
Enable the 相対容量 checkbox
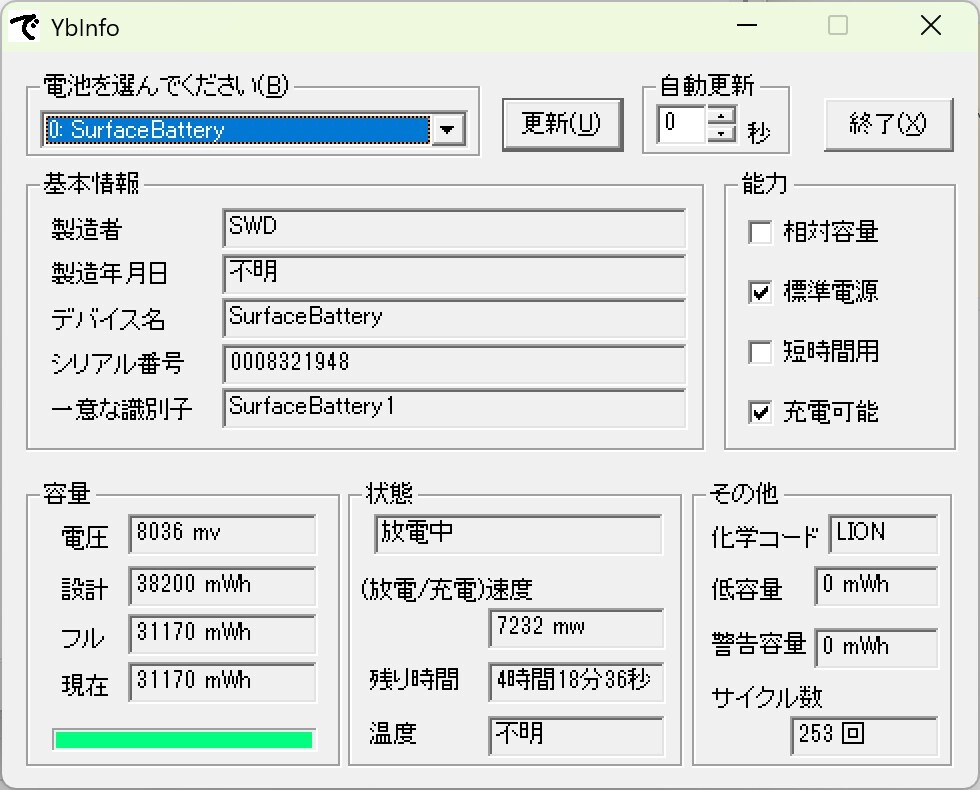click(759, 232)
